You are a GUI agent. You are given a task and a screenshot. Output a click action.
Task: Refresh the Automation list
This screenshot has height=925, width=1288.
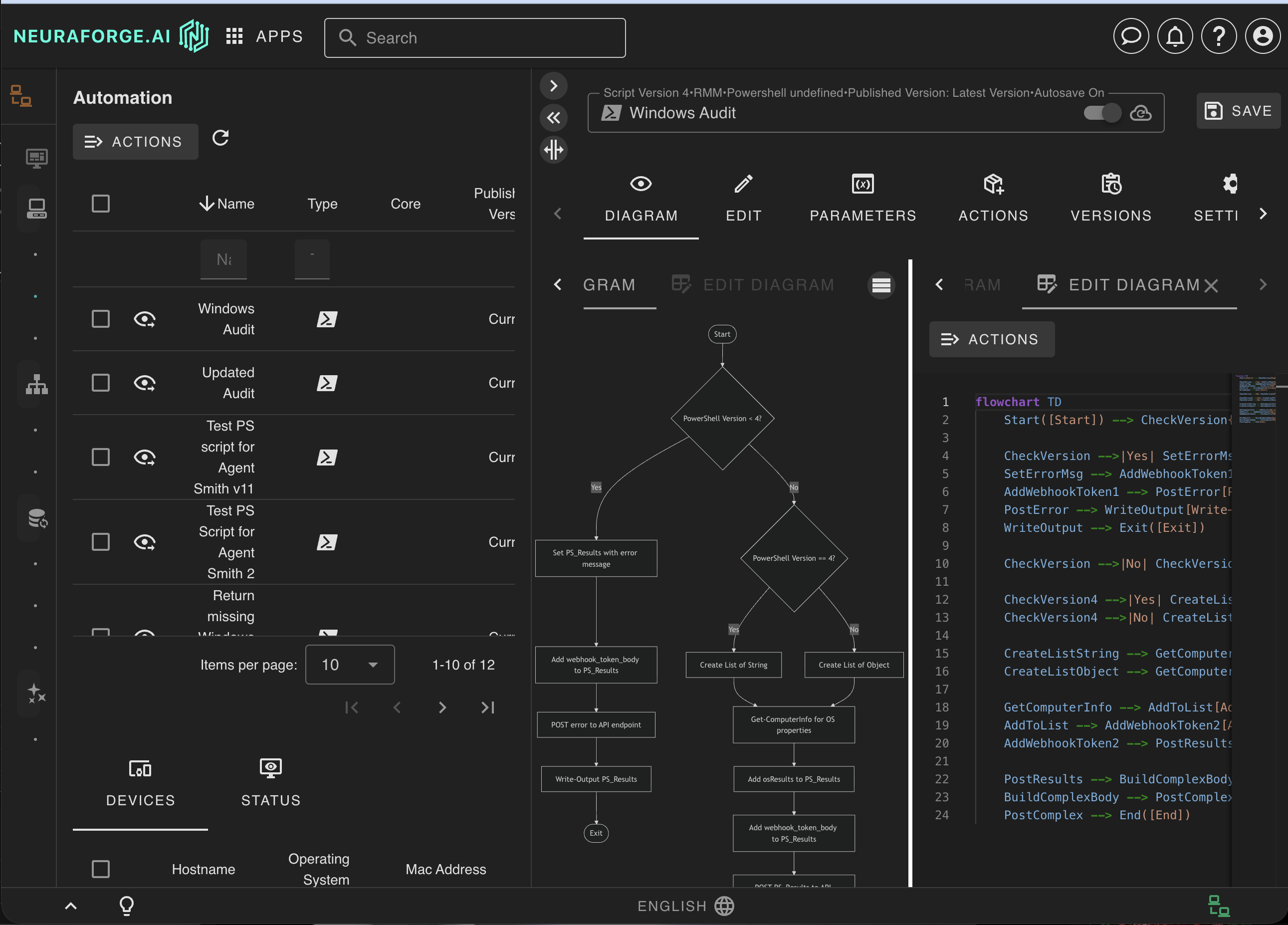[220, 138]
